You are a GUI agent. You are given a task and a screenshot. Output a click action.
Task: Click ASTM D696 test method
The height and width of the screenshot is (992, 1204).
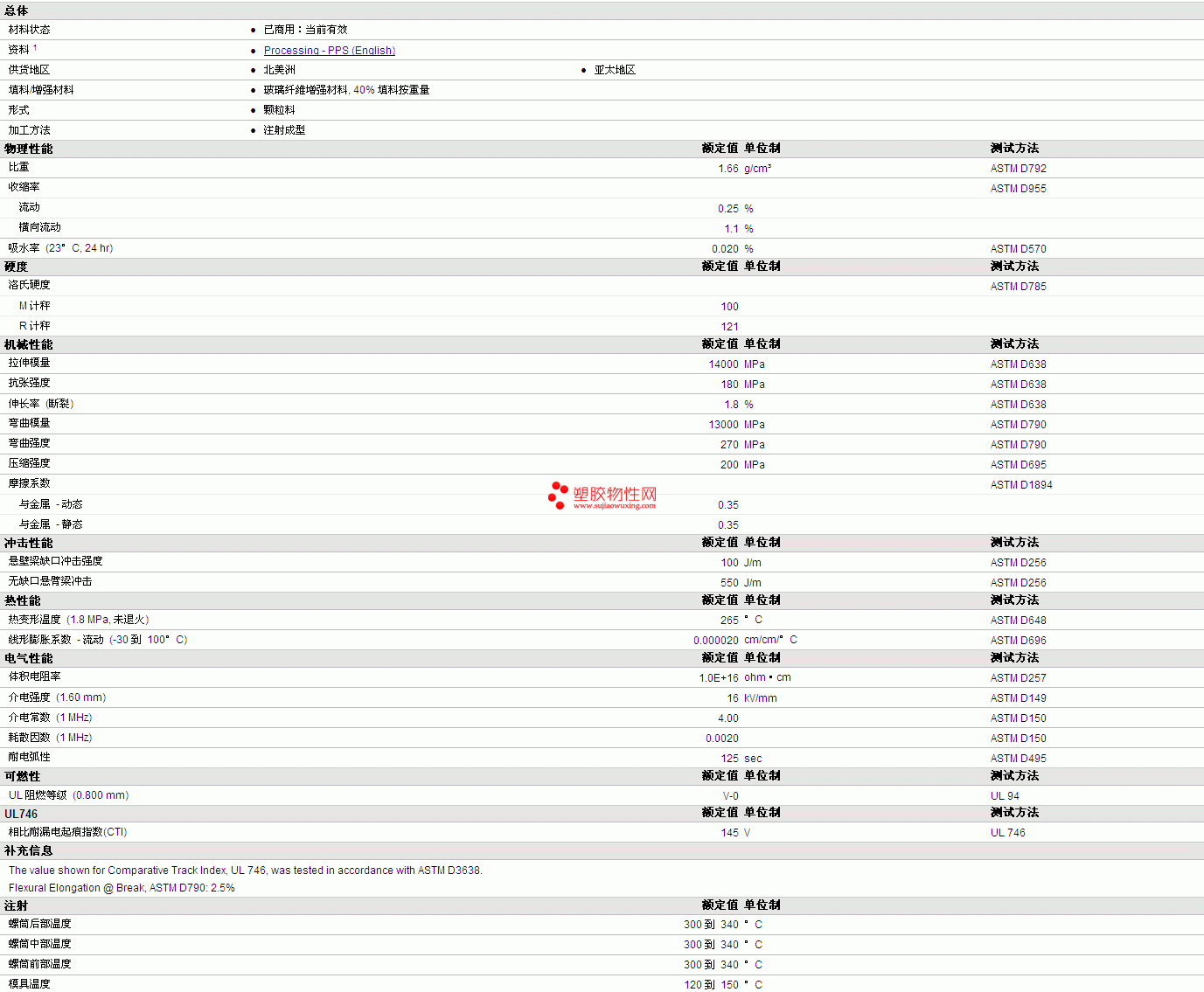[1018, 641]
